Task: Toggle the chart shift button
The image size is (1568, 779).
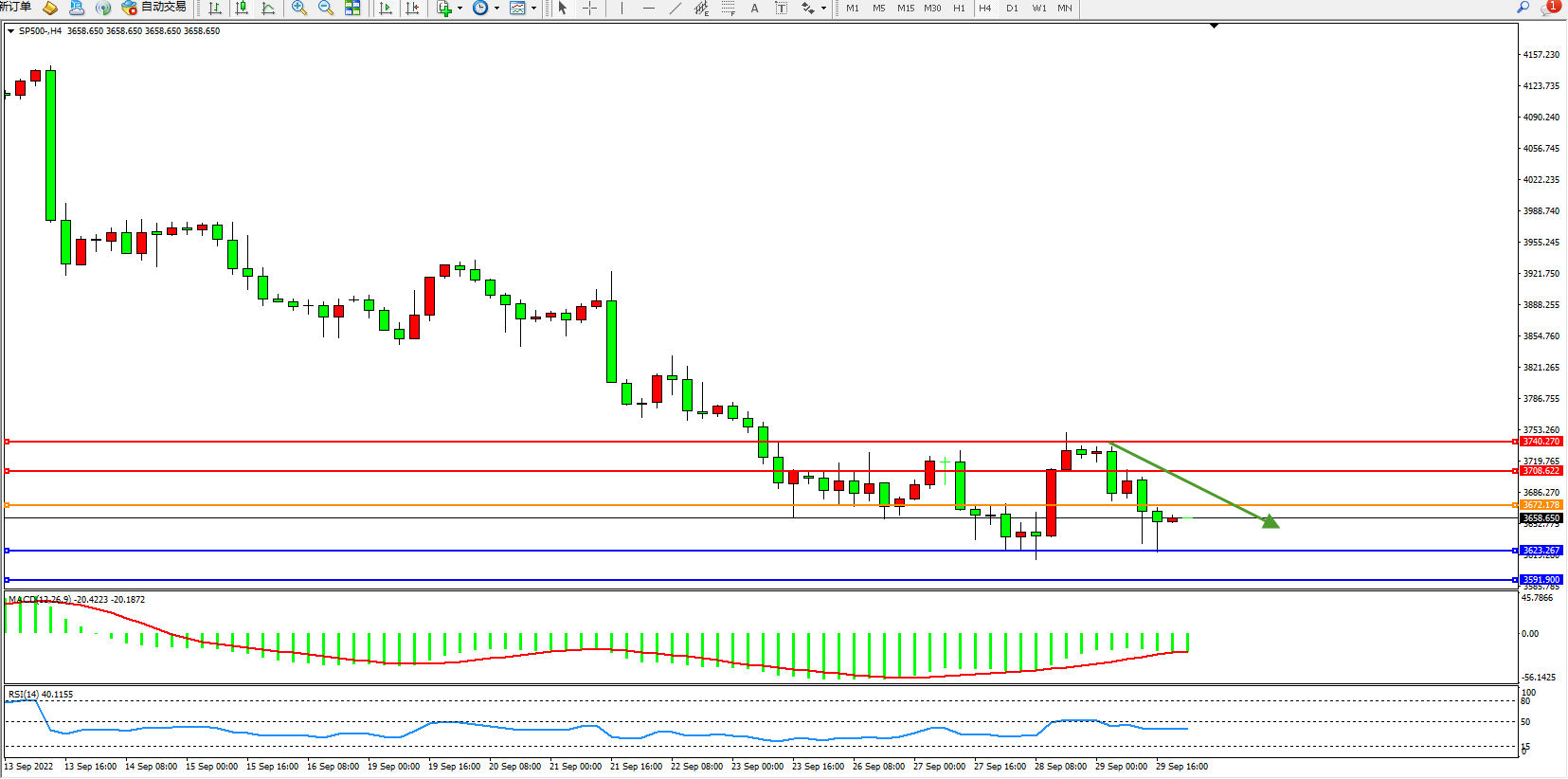Action: (412, 9)
